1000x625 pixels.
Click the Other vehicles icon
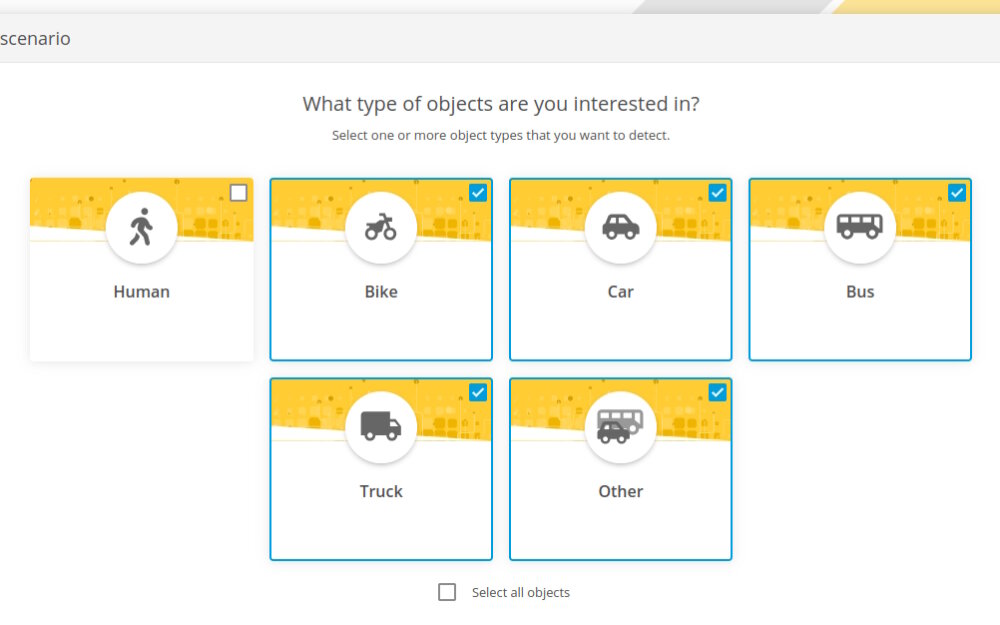click(x=620, y=427)
